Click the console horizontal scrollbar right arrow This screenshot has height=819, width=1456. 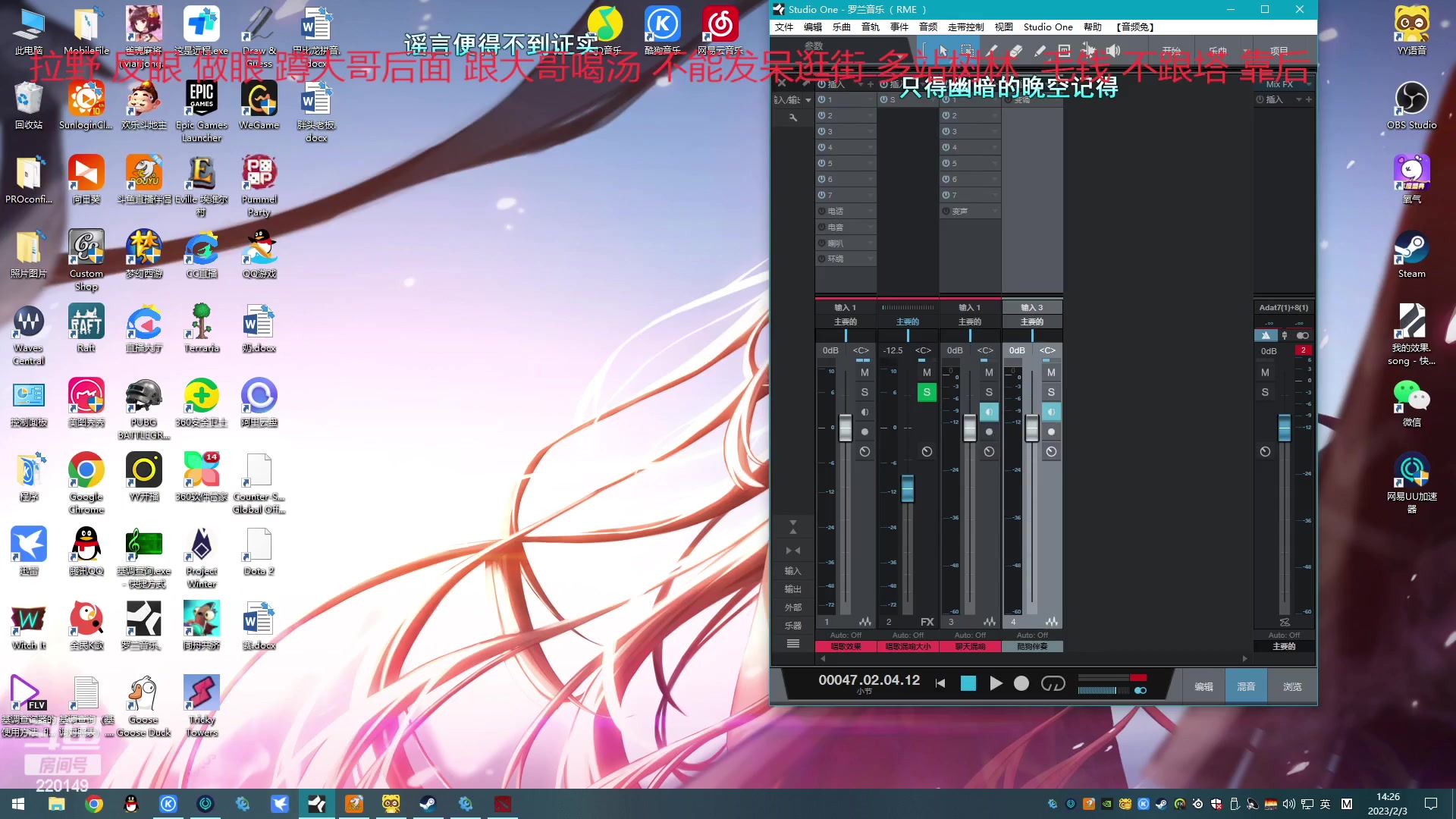pyautogui.click(x=1244, y=658)
